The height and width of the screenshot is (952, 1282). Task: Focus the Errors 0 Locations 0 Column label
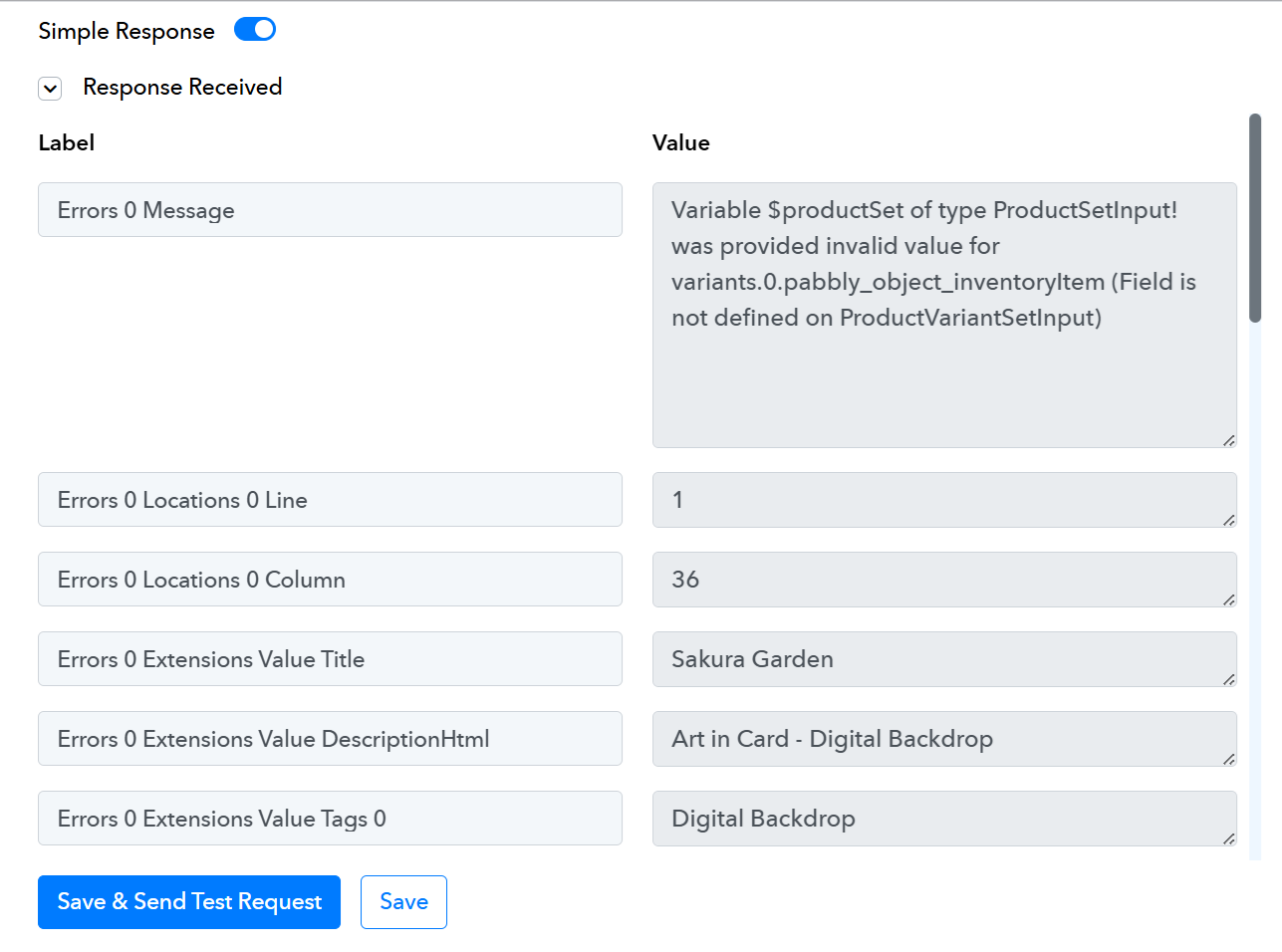[x=330, y=580]
